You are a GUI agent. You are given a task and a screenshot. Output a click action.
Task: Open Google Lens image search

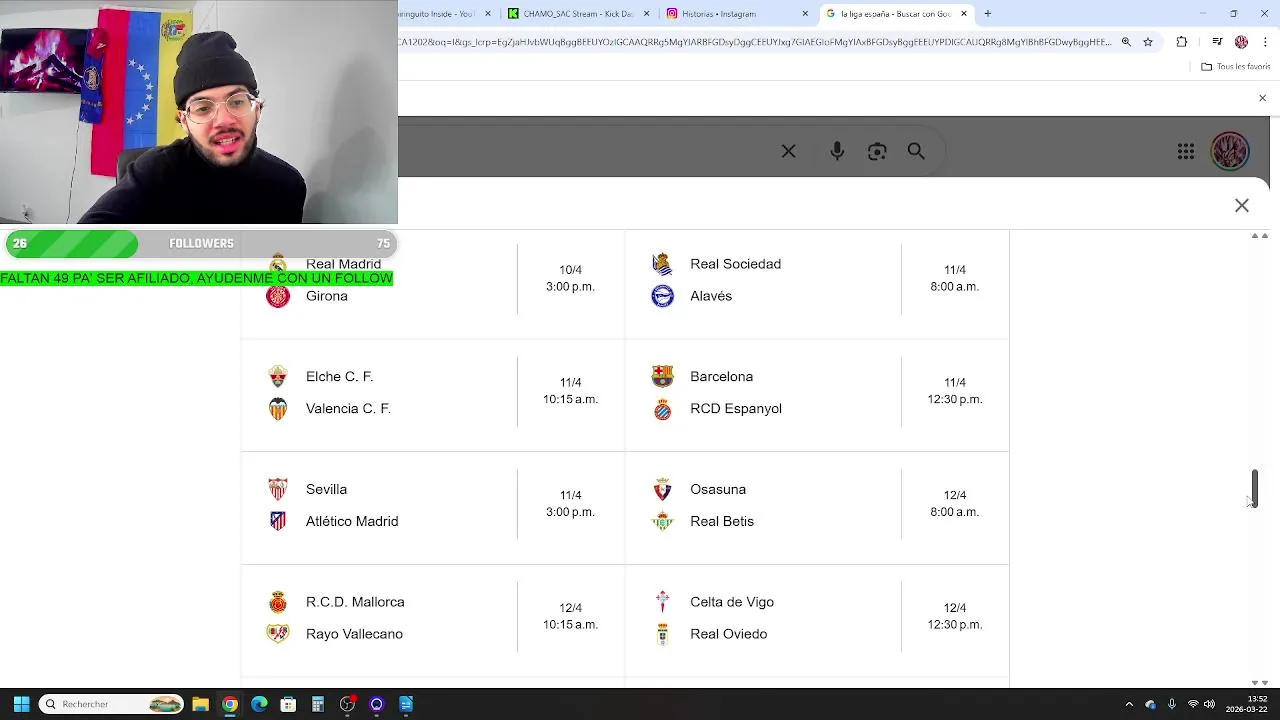(x=877, y=151)
